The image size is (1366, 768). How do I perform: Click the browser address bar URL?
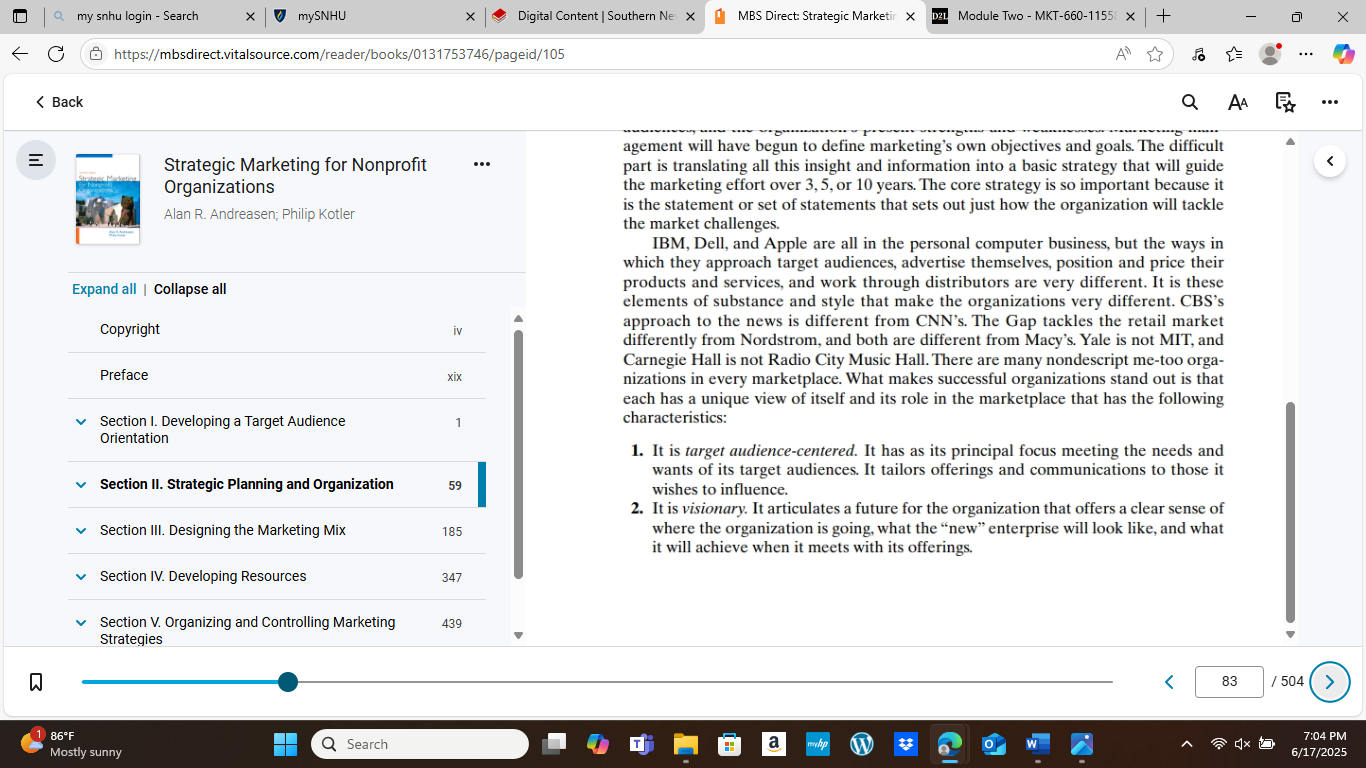pyautogui.click(x=340, y=54)
